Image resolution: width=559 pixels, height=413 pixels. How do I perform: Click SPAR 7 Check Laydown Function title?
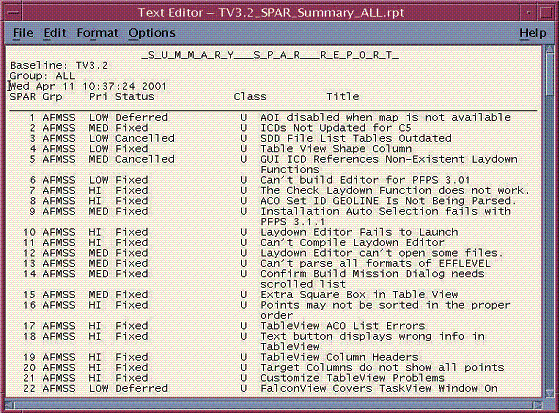[x=395, y=190]
